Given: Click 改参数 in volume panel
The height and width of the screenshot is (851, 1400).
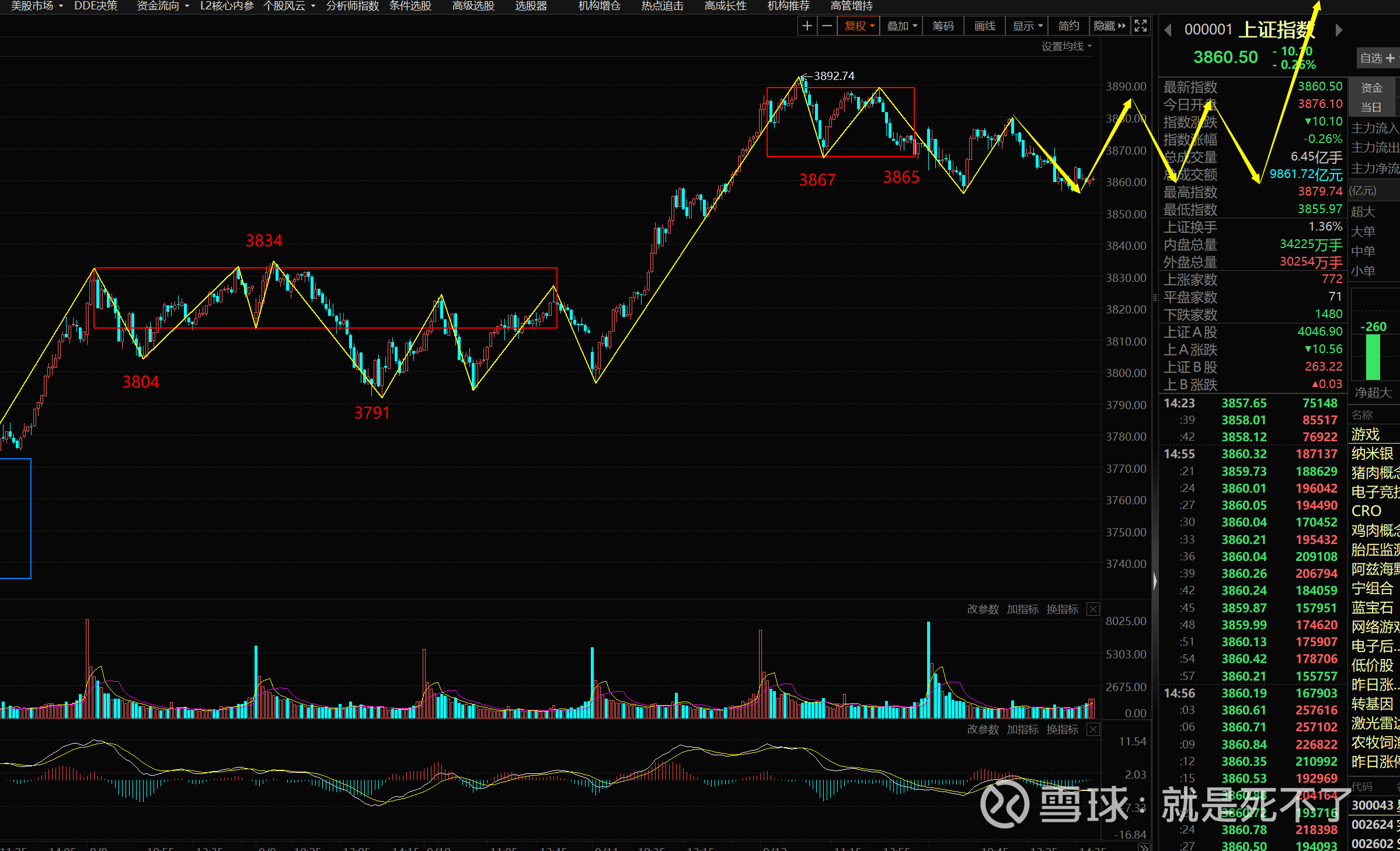Looking at the screenshot, I should 983,609.
